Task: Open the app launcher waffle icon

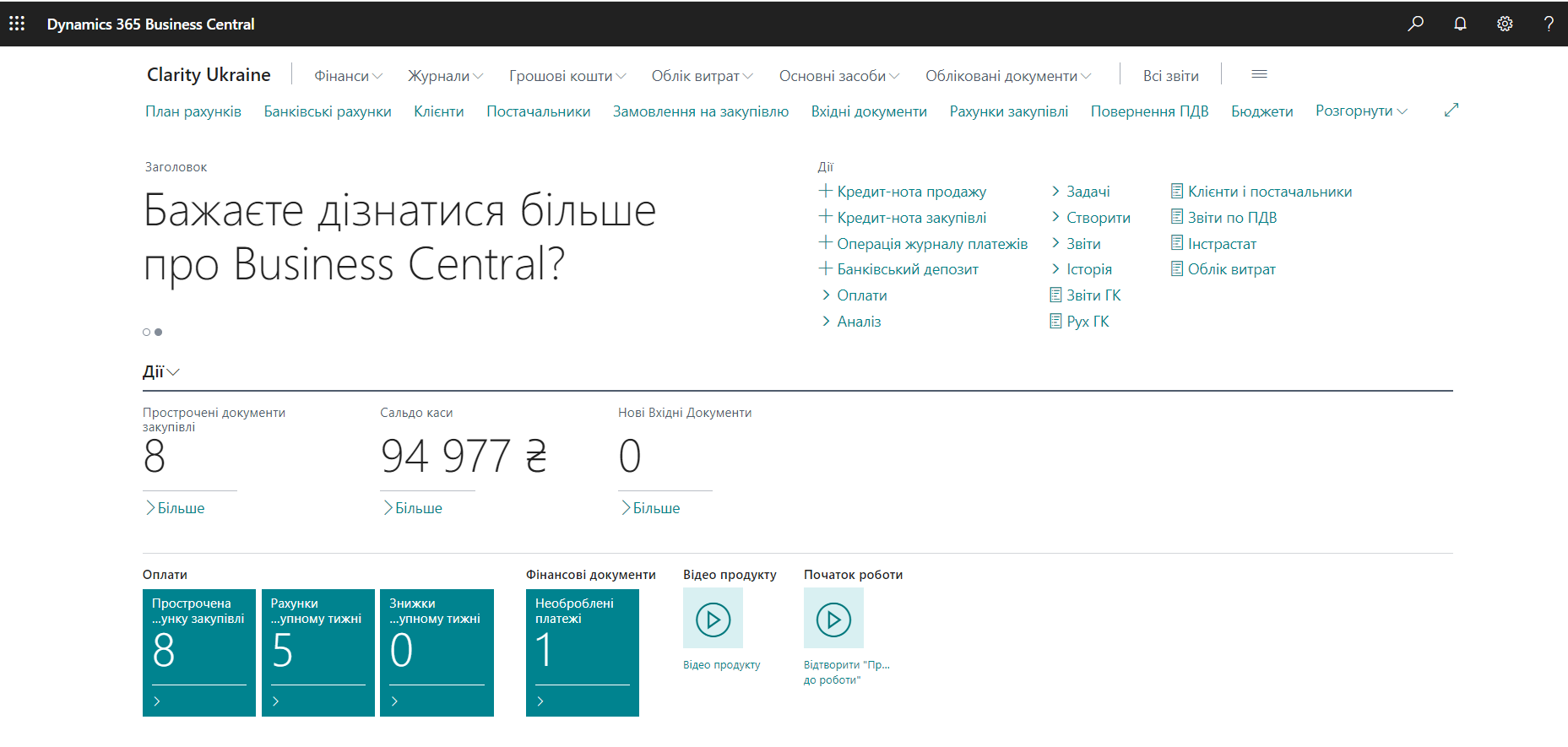Action: pyautogui.click(x=17, y=24)
